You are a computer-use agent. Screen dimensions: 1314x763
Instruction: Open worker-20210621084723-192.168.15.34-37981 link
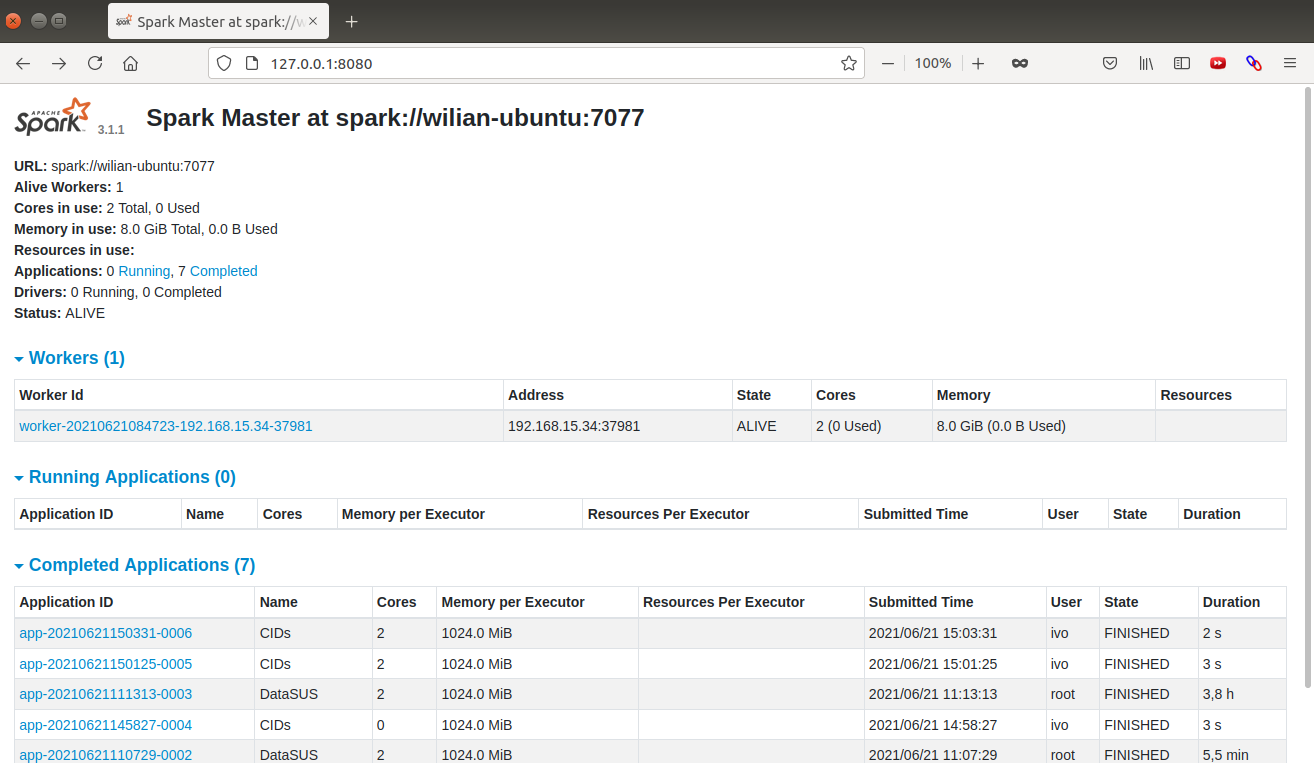(x=166, y=426)
